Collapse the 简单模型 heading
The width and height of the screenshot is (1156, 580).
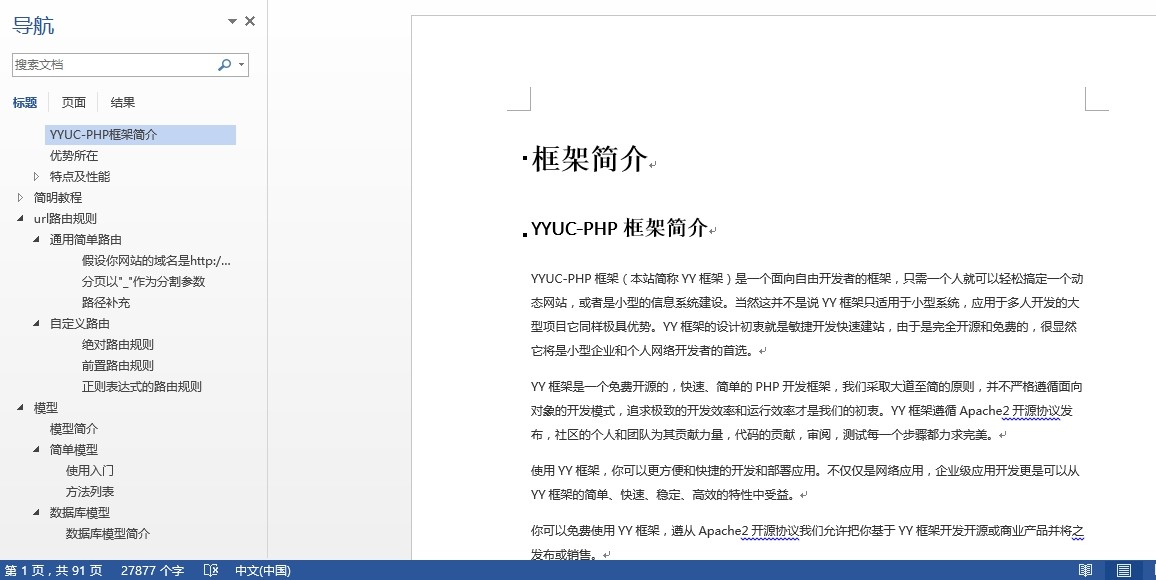(x=37, y=450)
